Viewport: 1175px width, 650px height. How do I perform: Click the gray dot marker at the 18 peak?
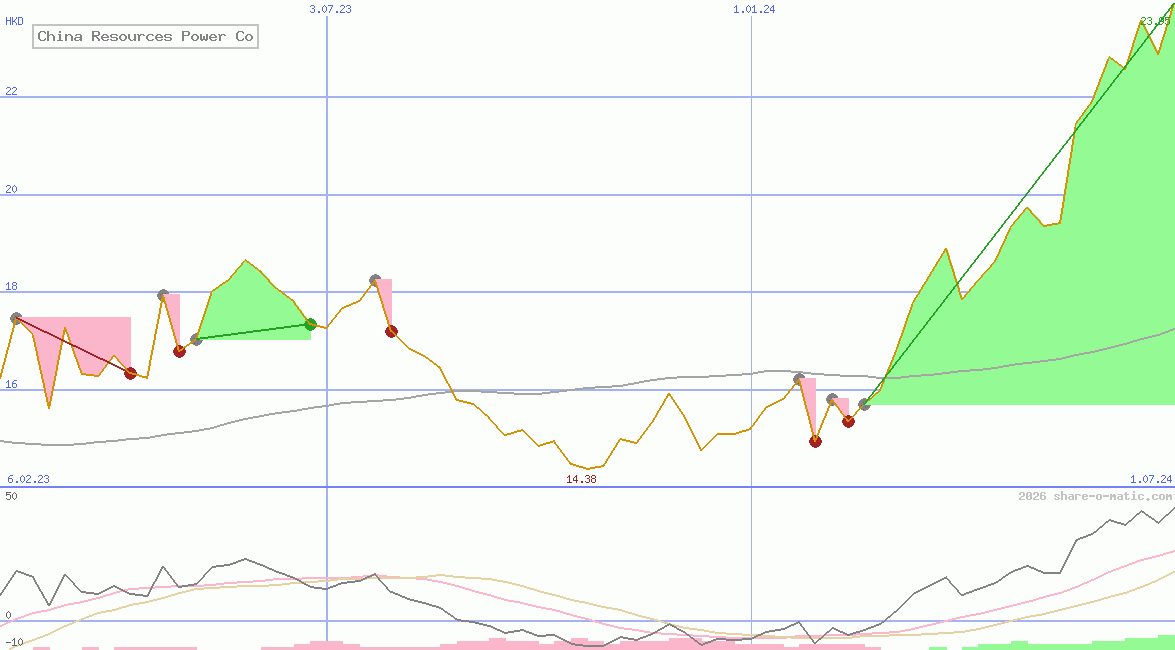pos(162,294)
